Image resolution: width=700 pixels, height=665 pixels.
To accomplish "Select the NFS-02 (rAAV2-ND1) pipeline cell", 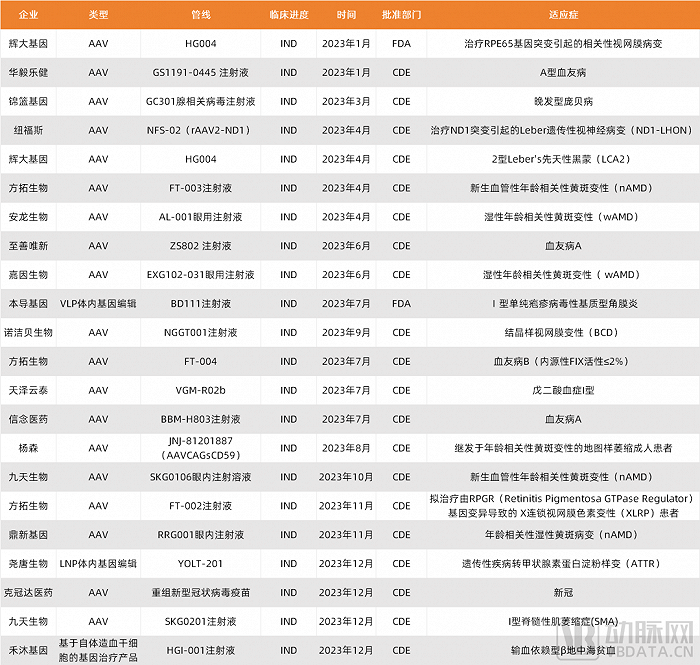I will click(x=200, y=130).
